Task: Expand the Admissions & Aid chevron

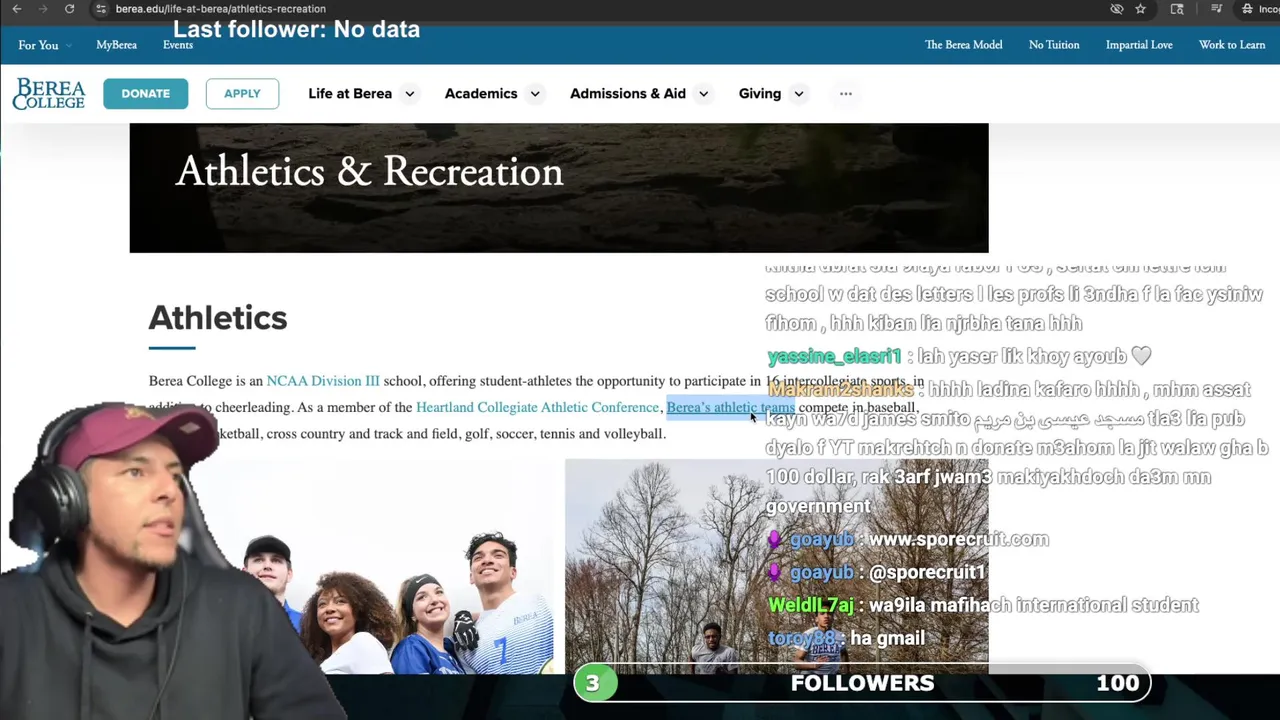Action: tap(703, 94)
